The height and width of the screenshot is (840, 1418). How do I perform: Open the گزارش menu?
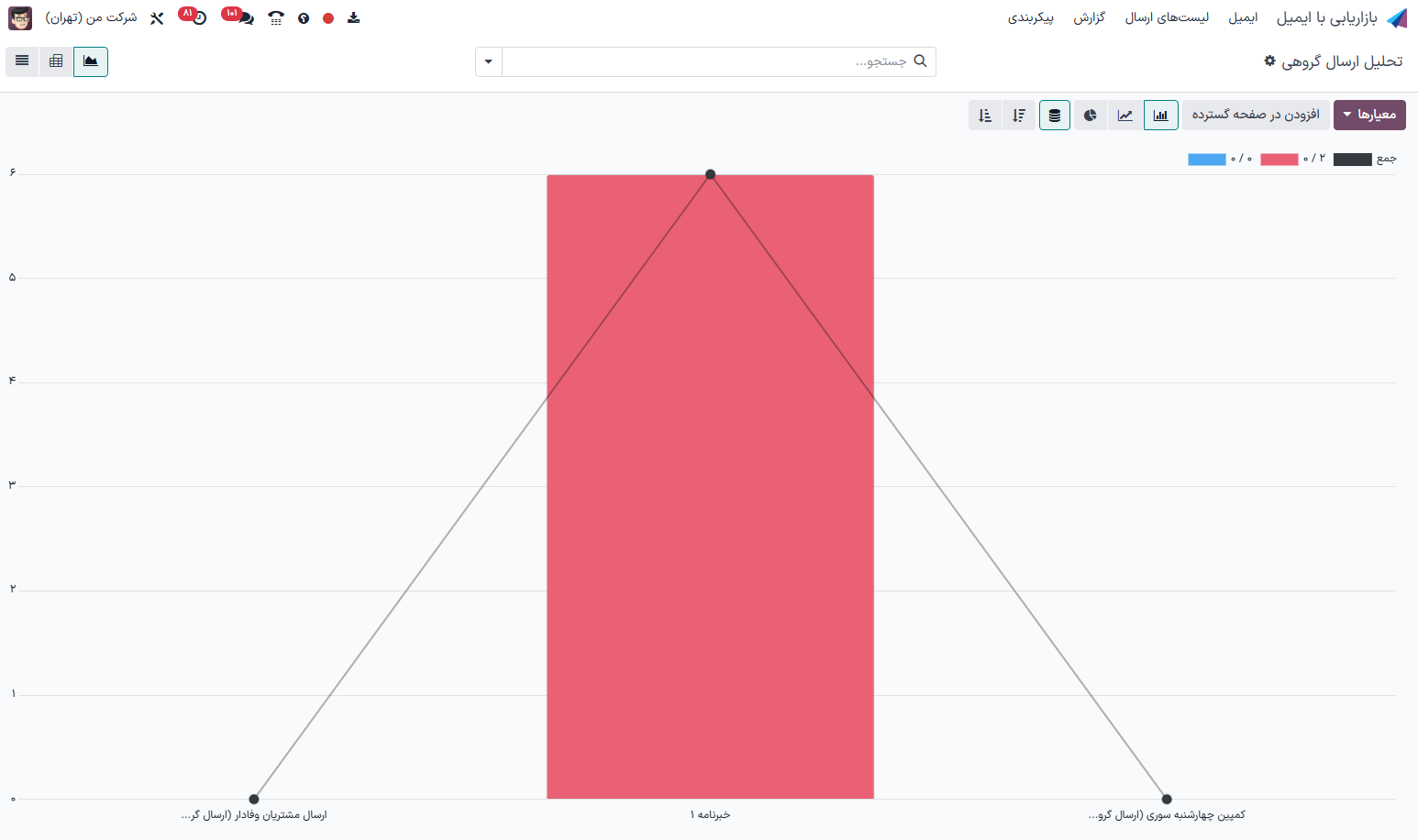[x=1090, y=17]
